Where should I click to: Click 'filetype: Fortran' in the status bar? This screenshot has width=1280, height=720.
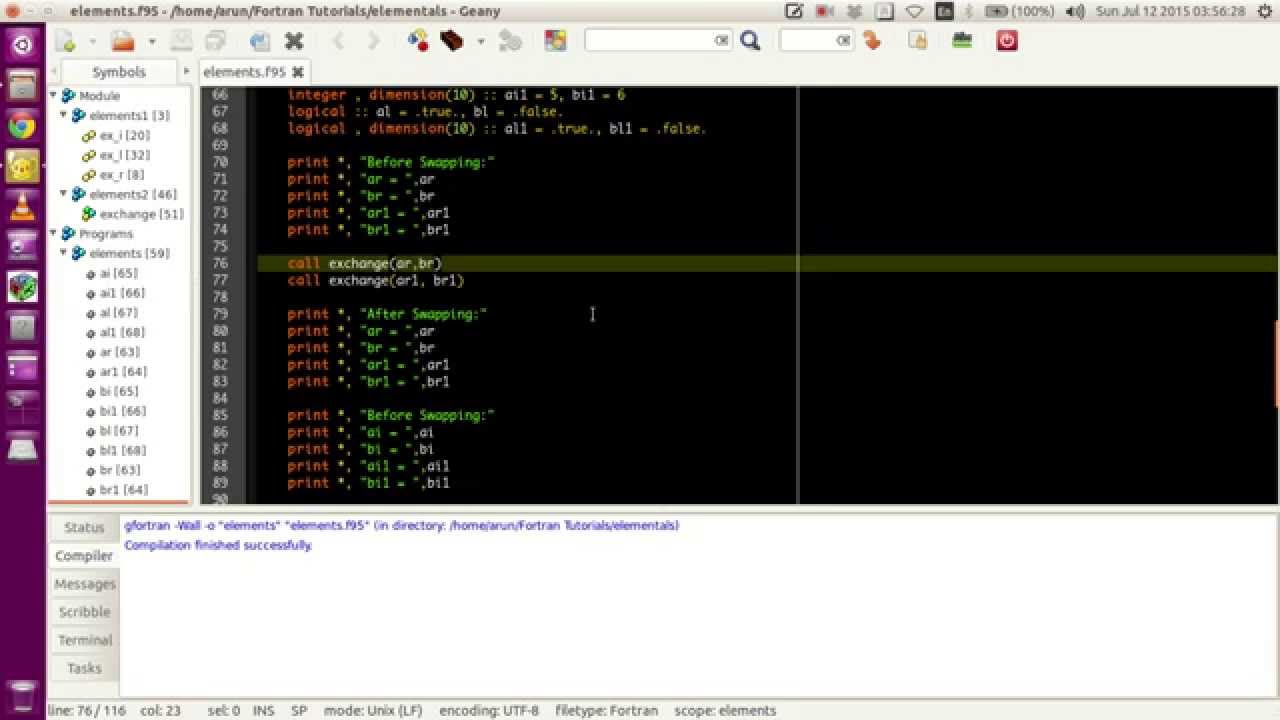pos(607,711)
